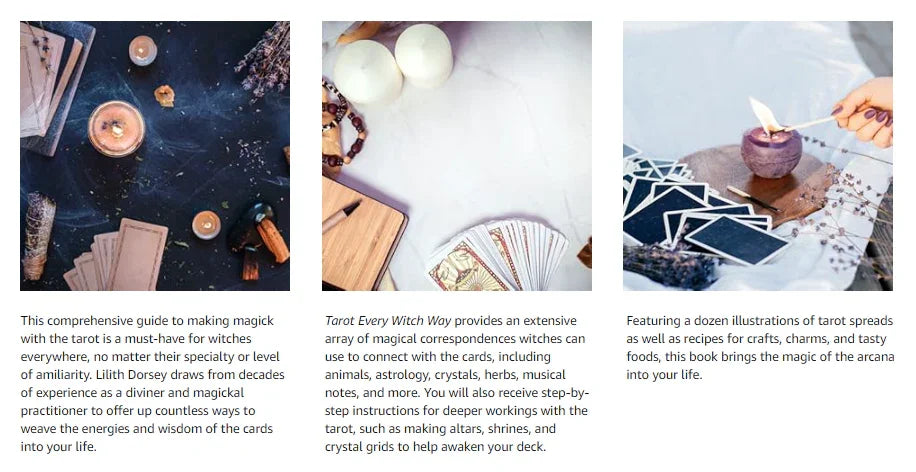This screenshot has height=472, width=916.
Task: Click the italic Tarot Every Witch Way title
Action: pyautogui.click(x=388, y=321)
